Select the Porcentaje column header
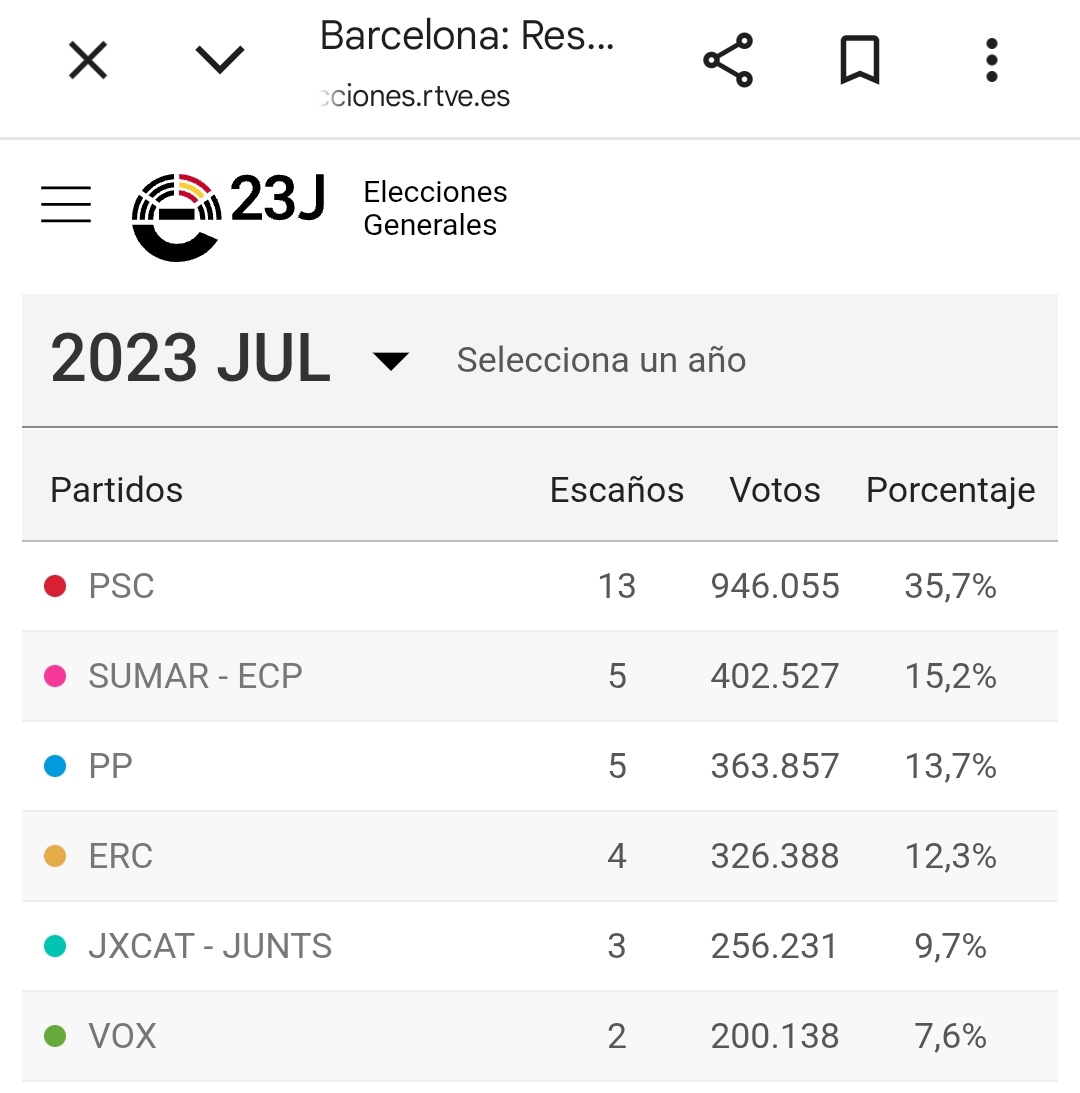This screenshot has height=1093, width=1080. pyautogui.click(x=950, y=491)
